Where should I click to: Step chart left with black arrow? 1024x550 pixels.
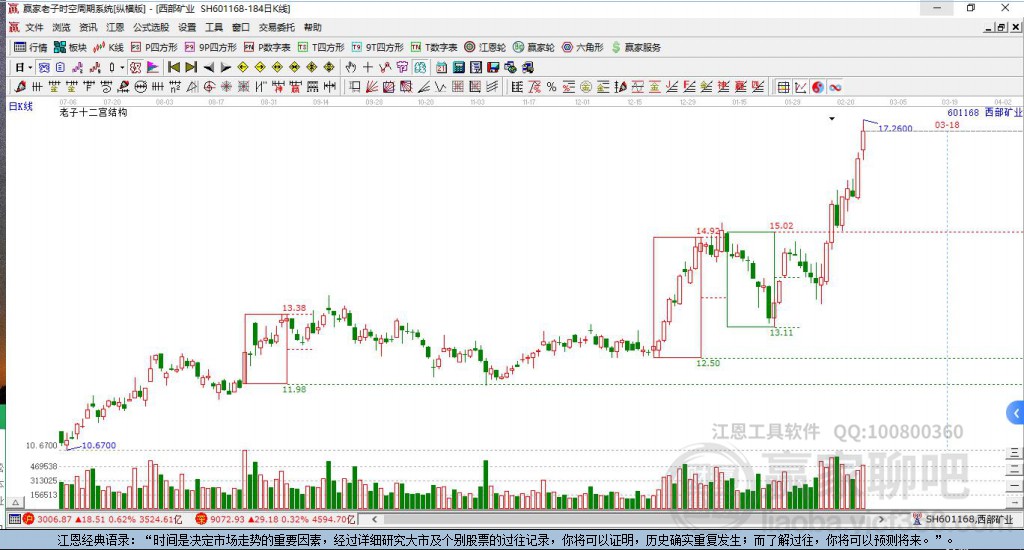pos(208,67)
